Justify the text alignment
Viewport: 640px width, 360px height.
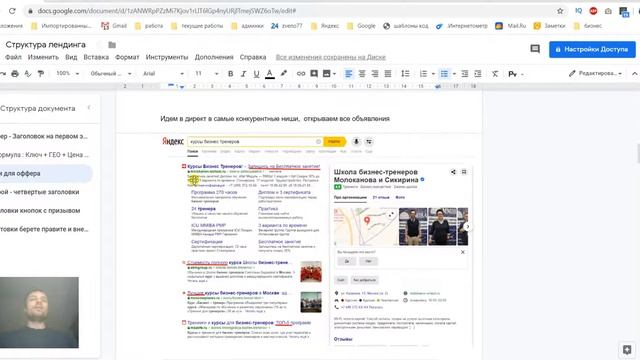coord(388,74)
